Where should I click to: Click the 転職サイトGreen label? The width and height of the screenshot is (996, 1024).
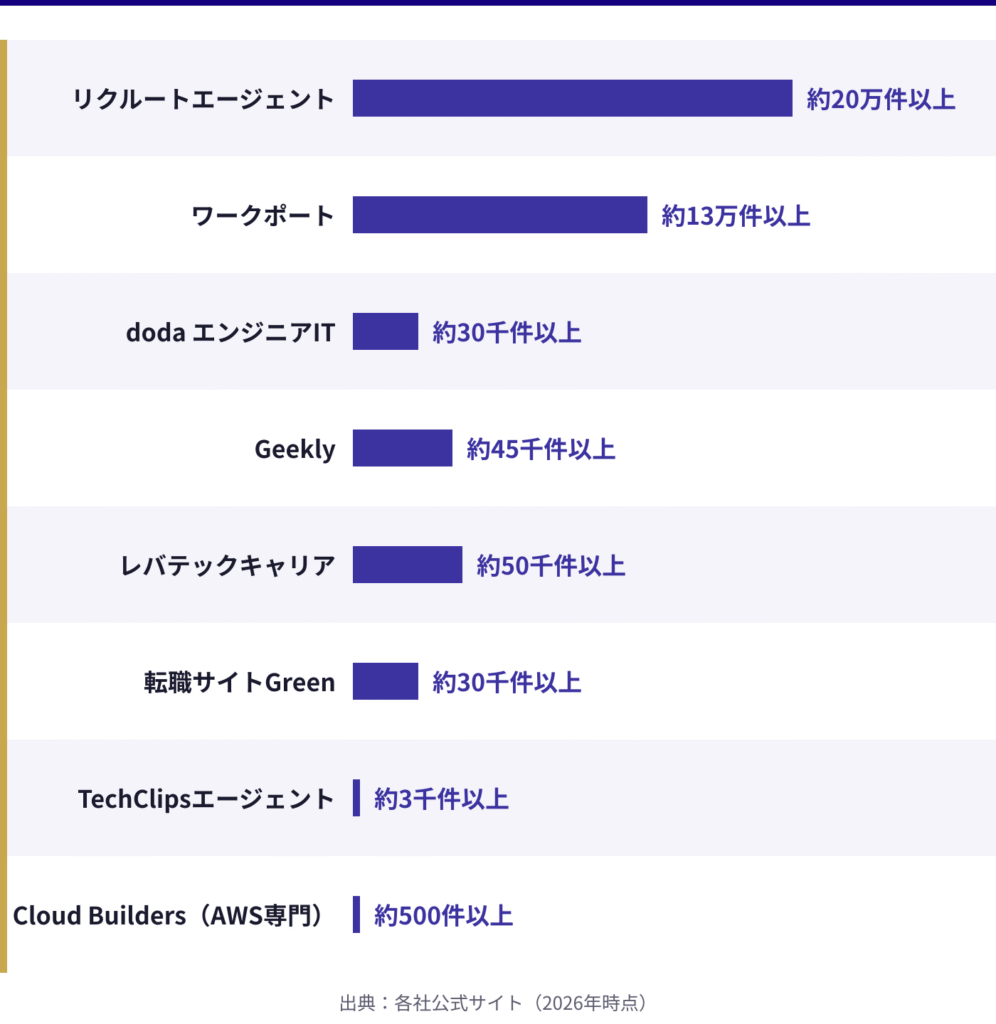point(239,682)
